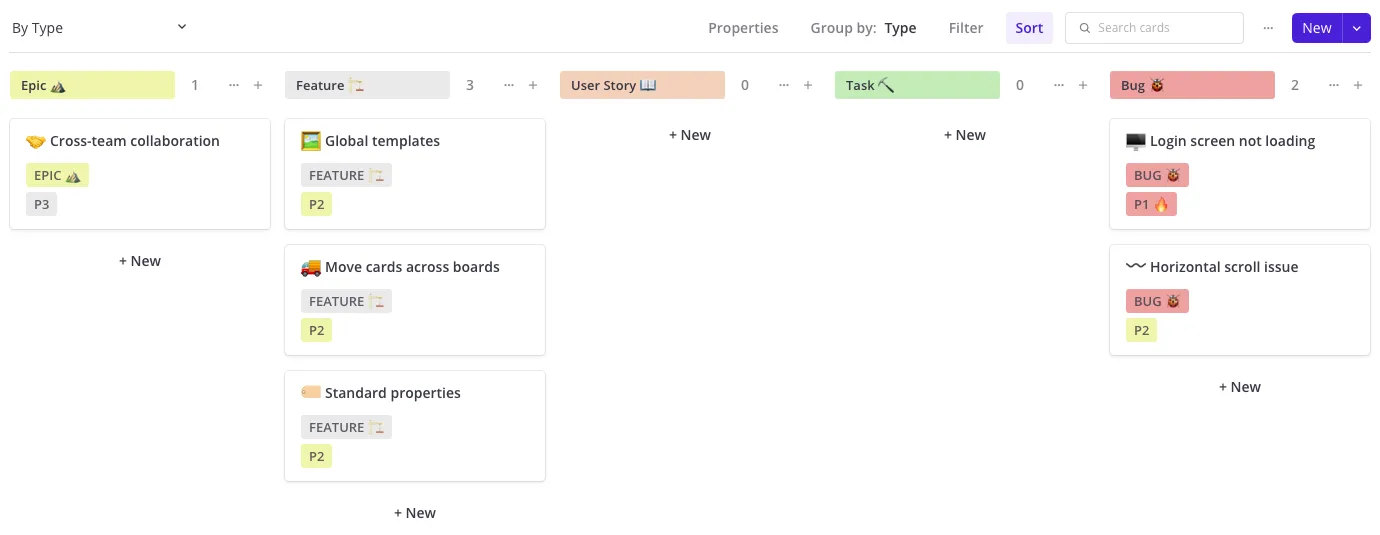1380x535 pixels.
Task: Select the red Bug column header label
Action: [1192, 85]
